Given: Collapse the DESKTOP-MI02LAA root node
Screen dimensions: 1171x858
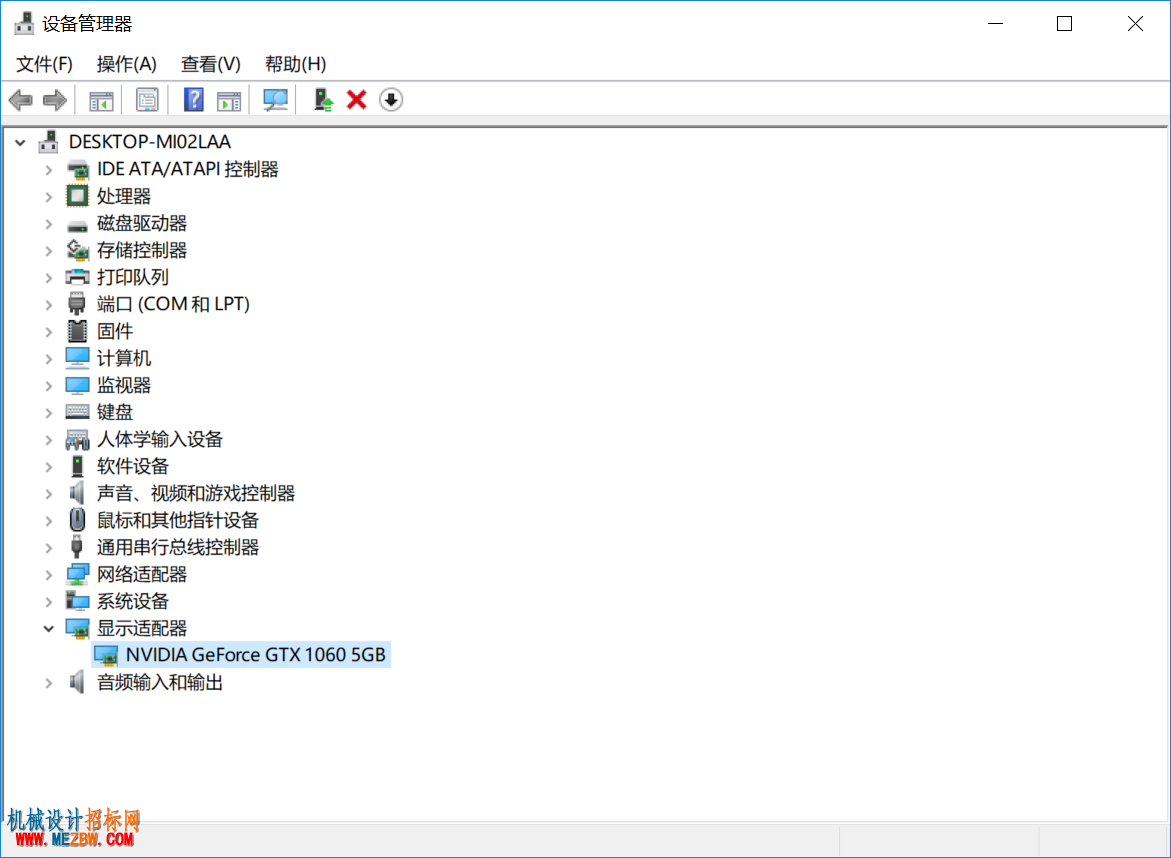Looking at the screenshot, I should (20, 142).
